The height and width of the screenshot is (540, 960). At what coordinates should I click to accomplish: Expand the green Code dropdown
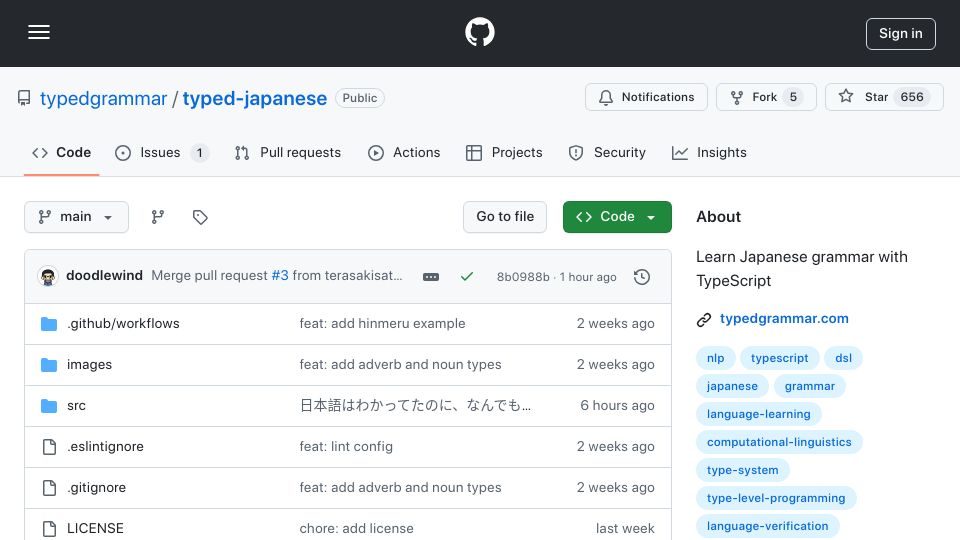pyautogui.click(x=617, y=217)
